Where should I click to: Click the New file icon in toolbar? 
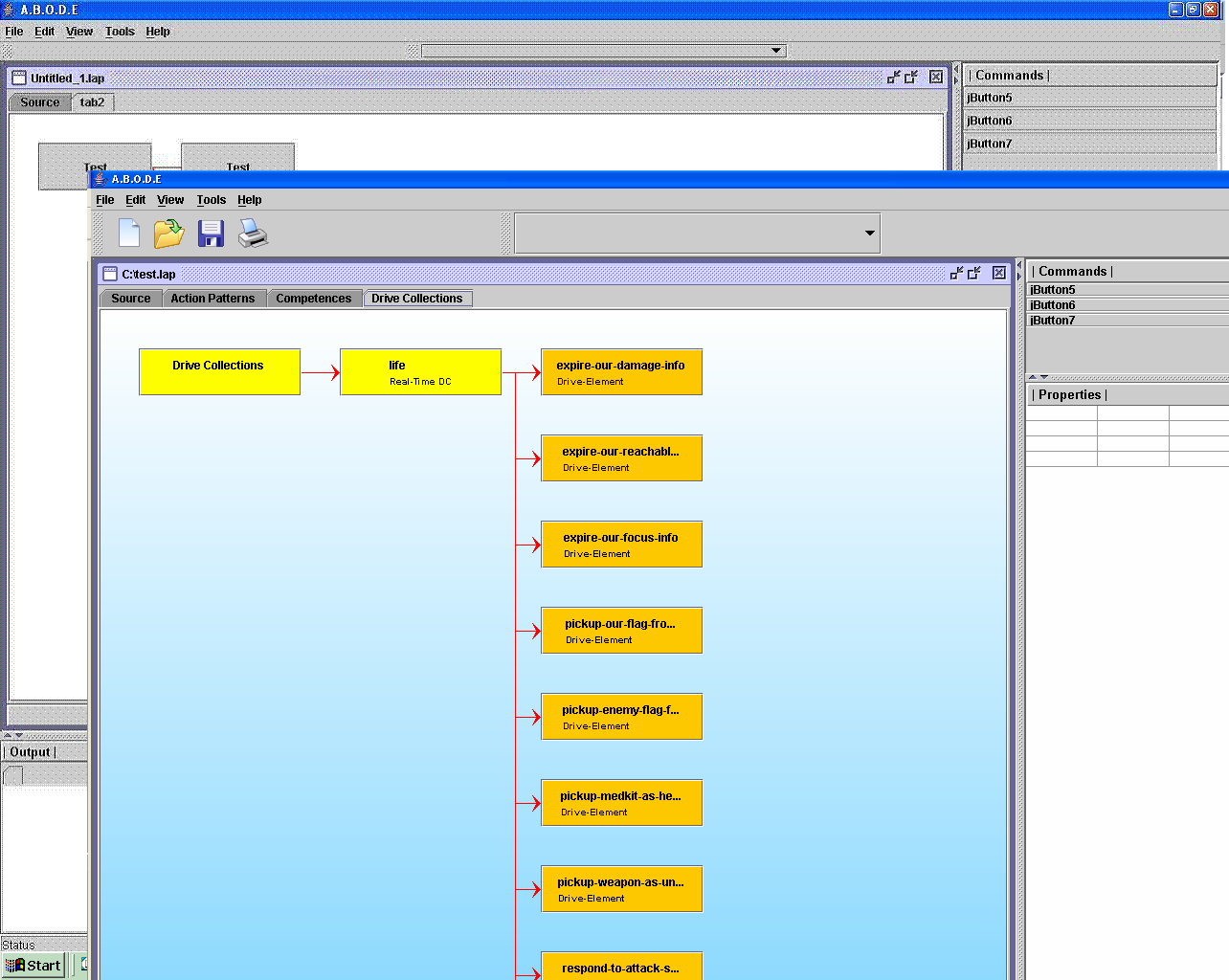click(x=129, y=234)
